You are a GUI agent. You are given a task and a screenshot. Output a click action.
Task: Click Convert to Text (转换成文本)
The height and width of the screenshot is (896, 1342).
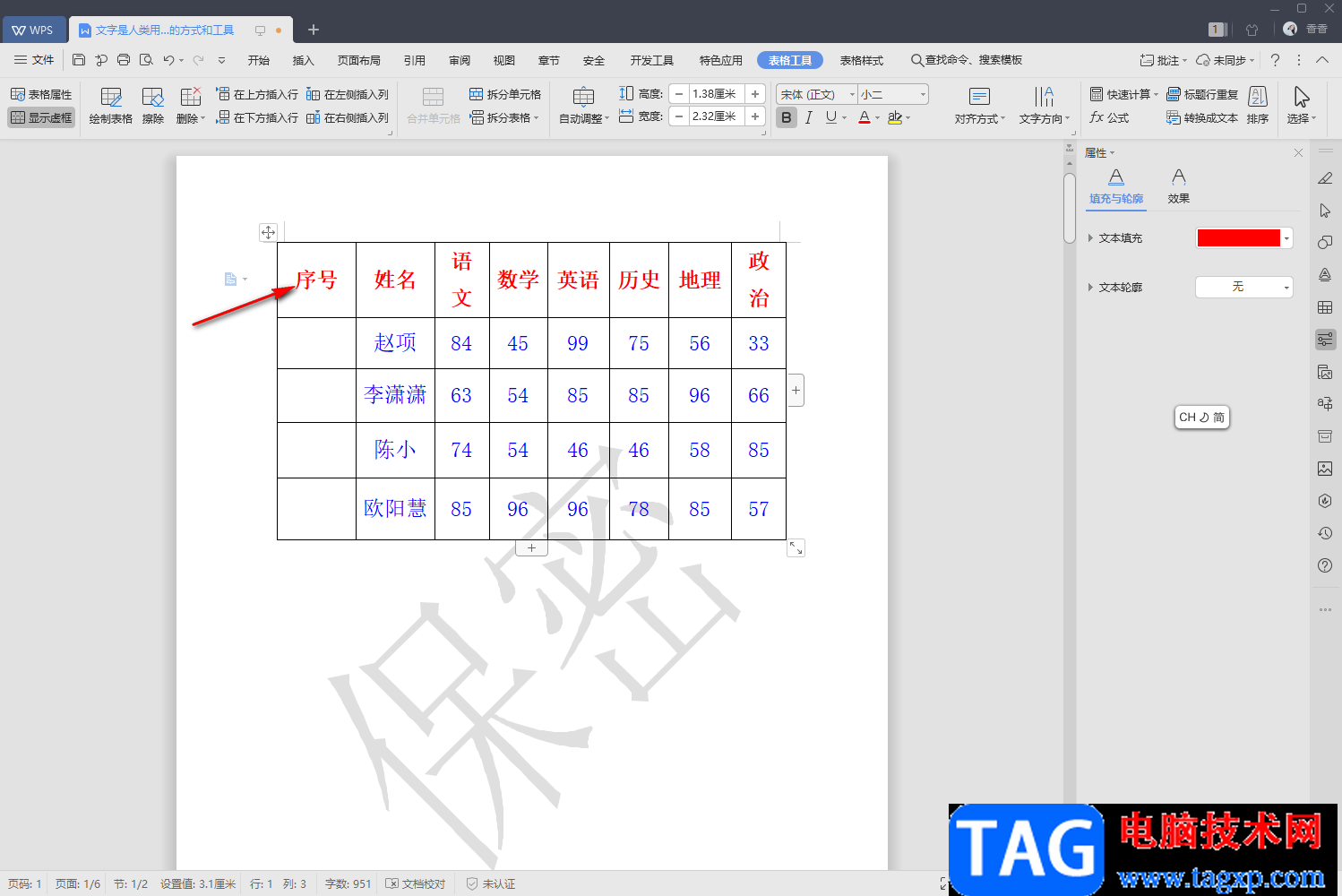1202,117
